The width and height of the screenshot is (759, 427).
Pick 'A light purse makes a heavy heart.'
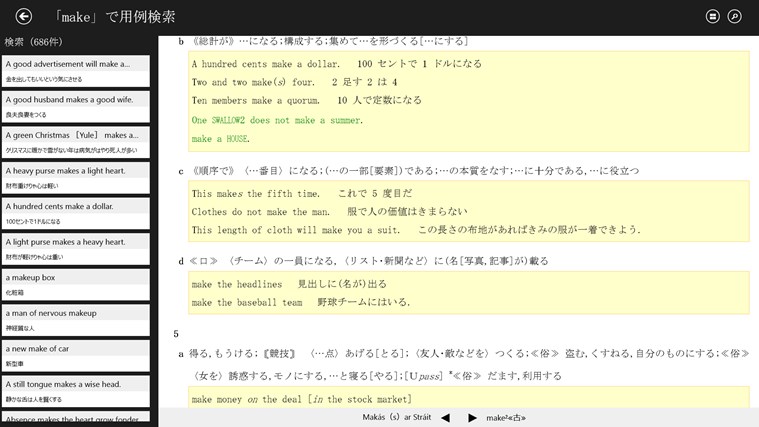(x=77, y=248)
